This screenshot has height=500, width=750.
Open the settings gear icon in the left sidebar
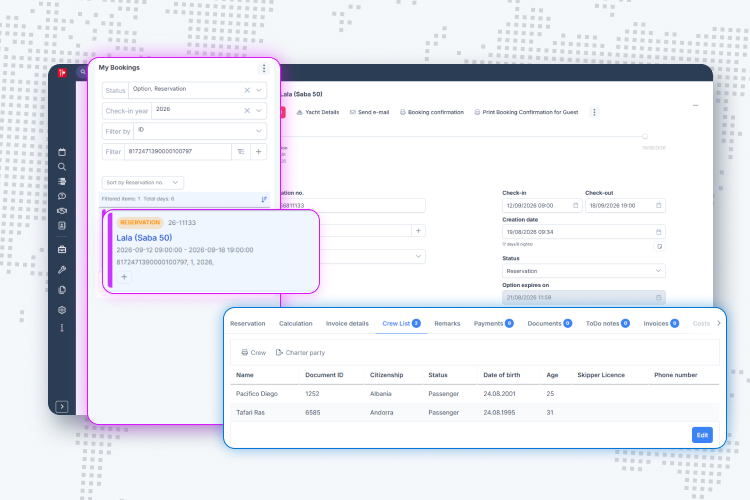coord(62,310)
